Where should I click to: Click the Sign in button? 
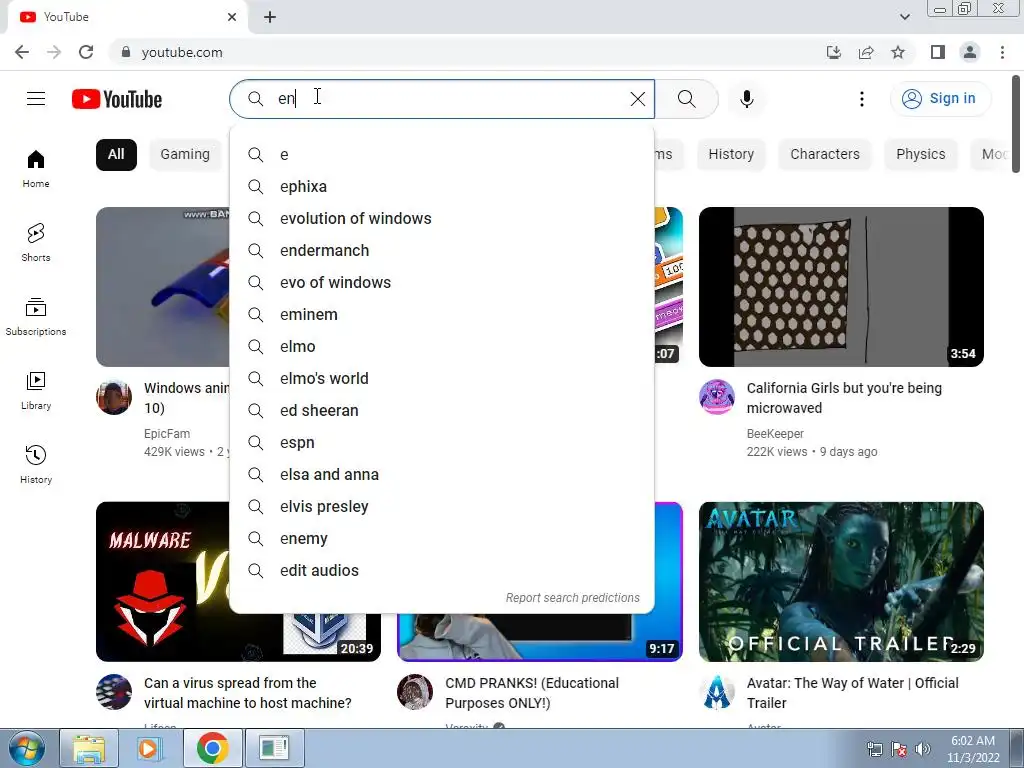pyautogui.click(x=940, y=99)
